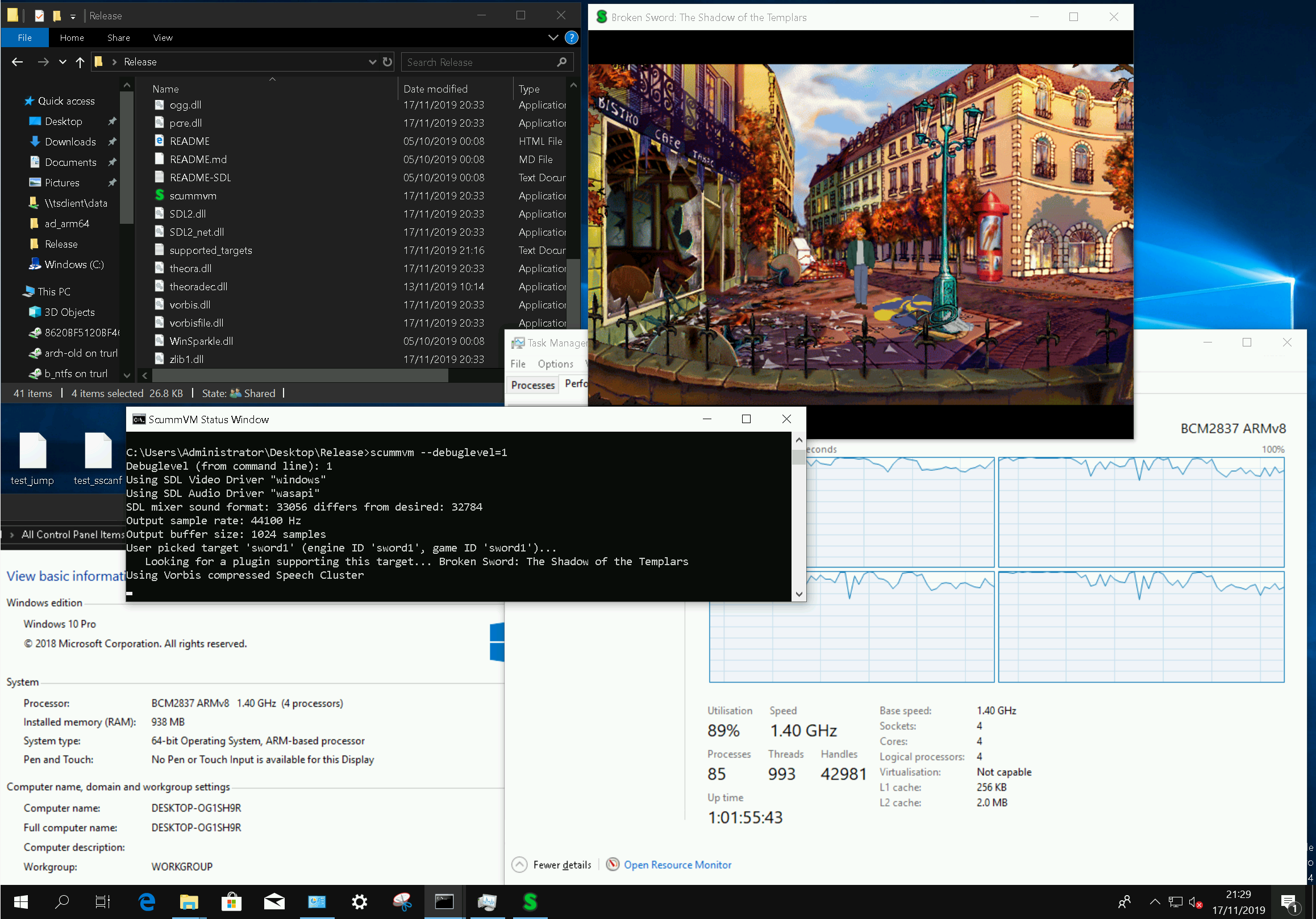Collapse Task Manager with Fewer details
The image size is (1316, 919).
[561, 864]
